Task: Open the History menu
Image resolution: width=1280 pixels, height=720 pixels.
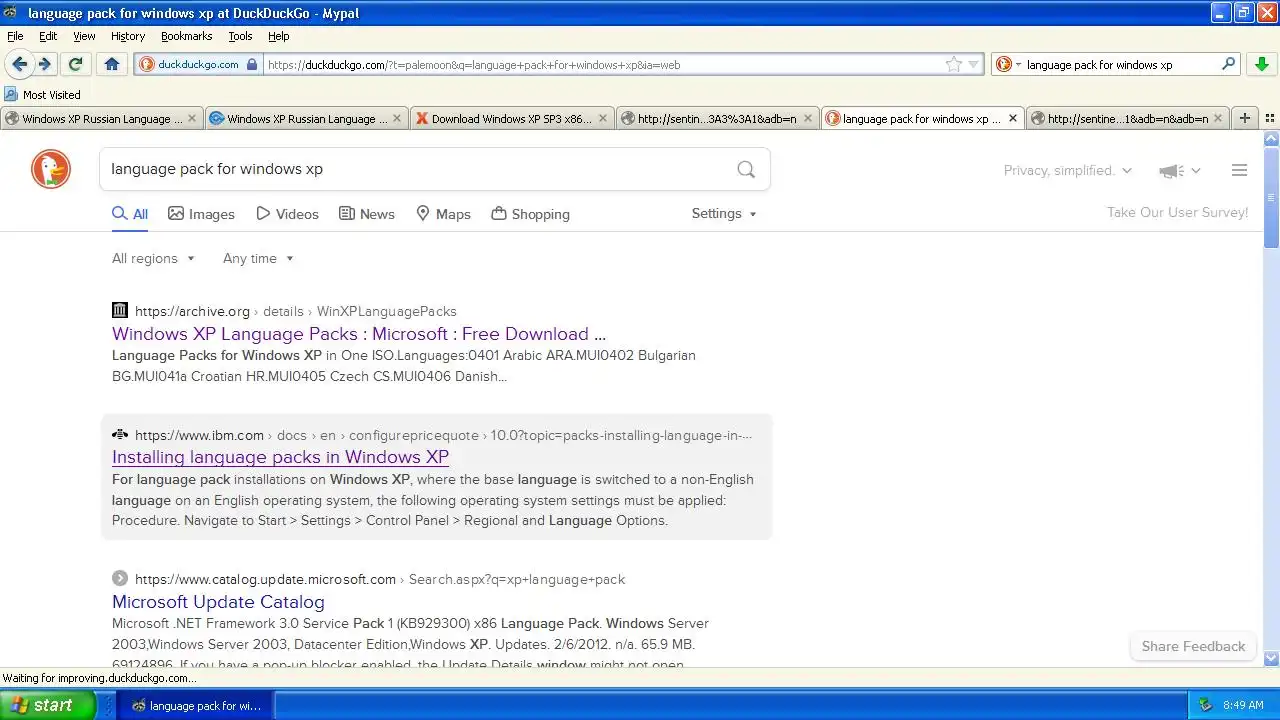Action: 128,36
